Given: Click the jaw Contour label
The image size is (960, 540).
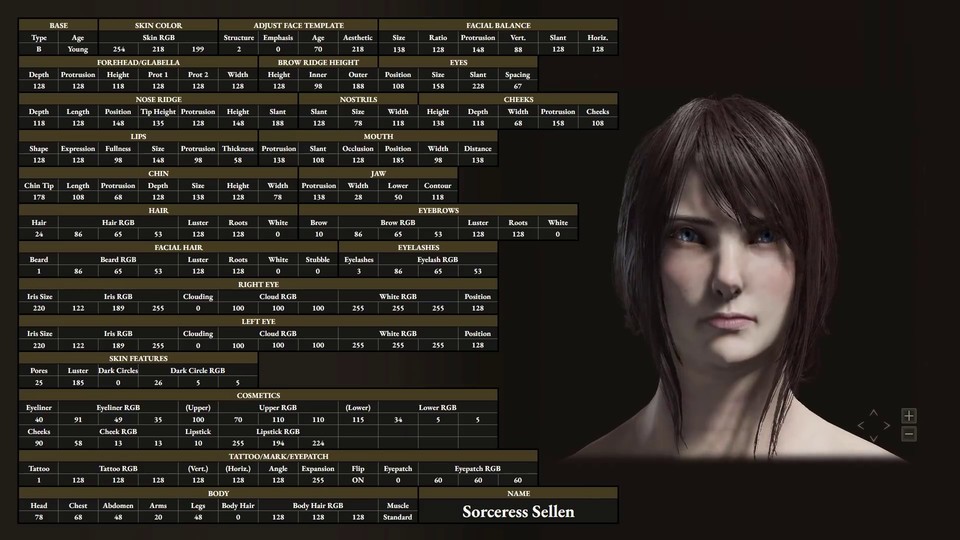Looking at the screenshot, I should pyautogui.click(x=437, y=186).
